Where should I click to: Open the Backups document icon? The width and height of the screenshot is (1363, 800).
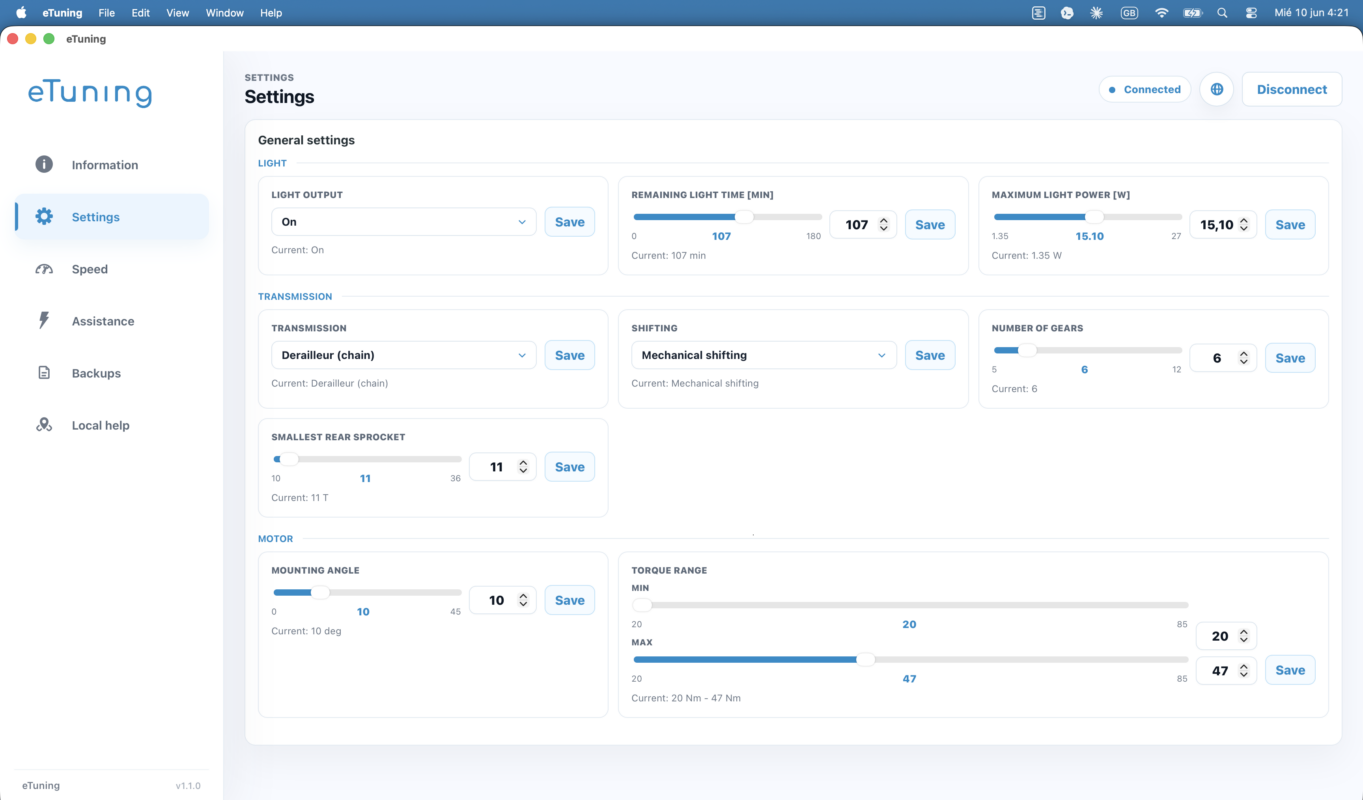tap(44, 373)
